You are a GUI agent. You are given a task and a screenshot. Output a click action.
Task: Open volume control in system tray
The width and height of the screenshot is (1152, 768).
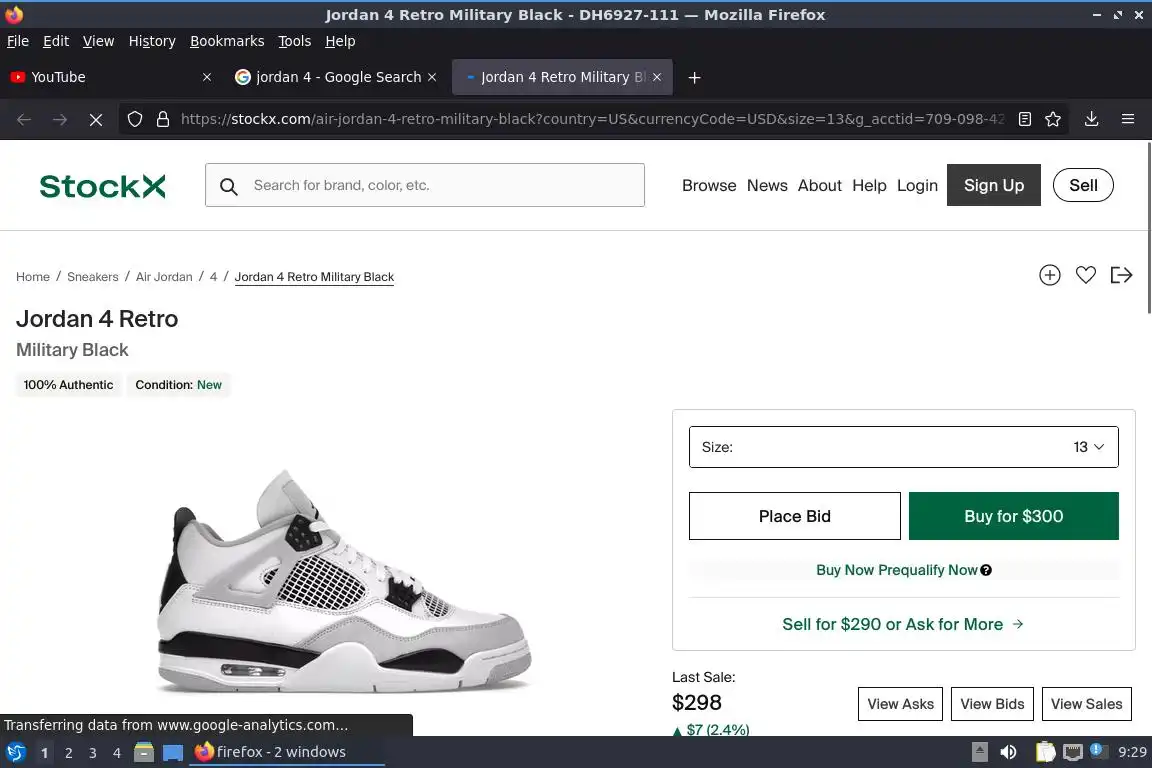pos(1008,752)
